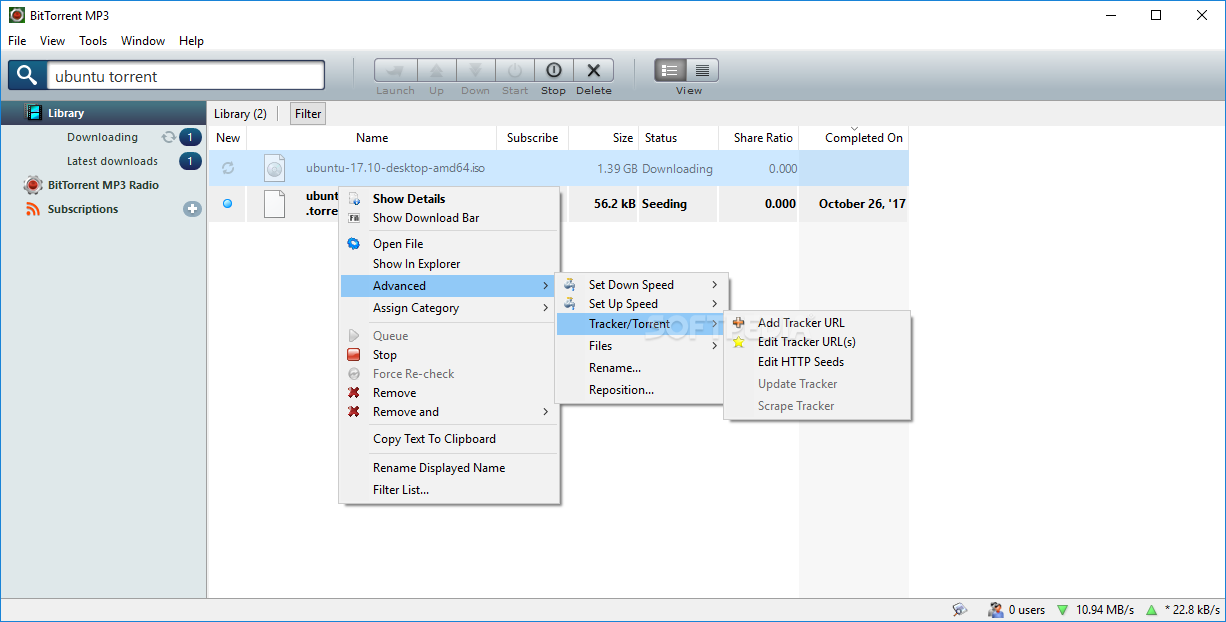Click the Start toolbar button
The width and height of the screenshot is (1226, 622).
click(x=515, y=71)
